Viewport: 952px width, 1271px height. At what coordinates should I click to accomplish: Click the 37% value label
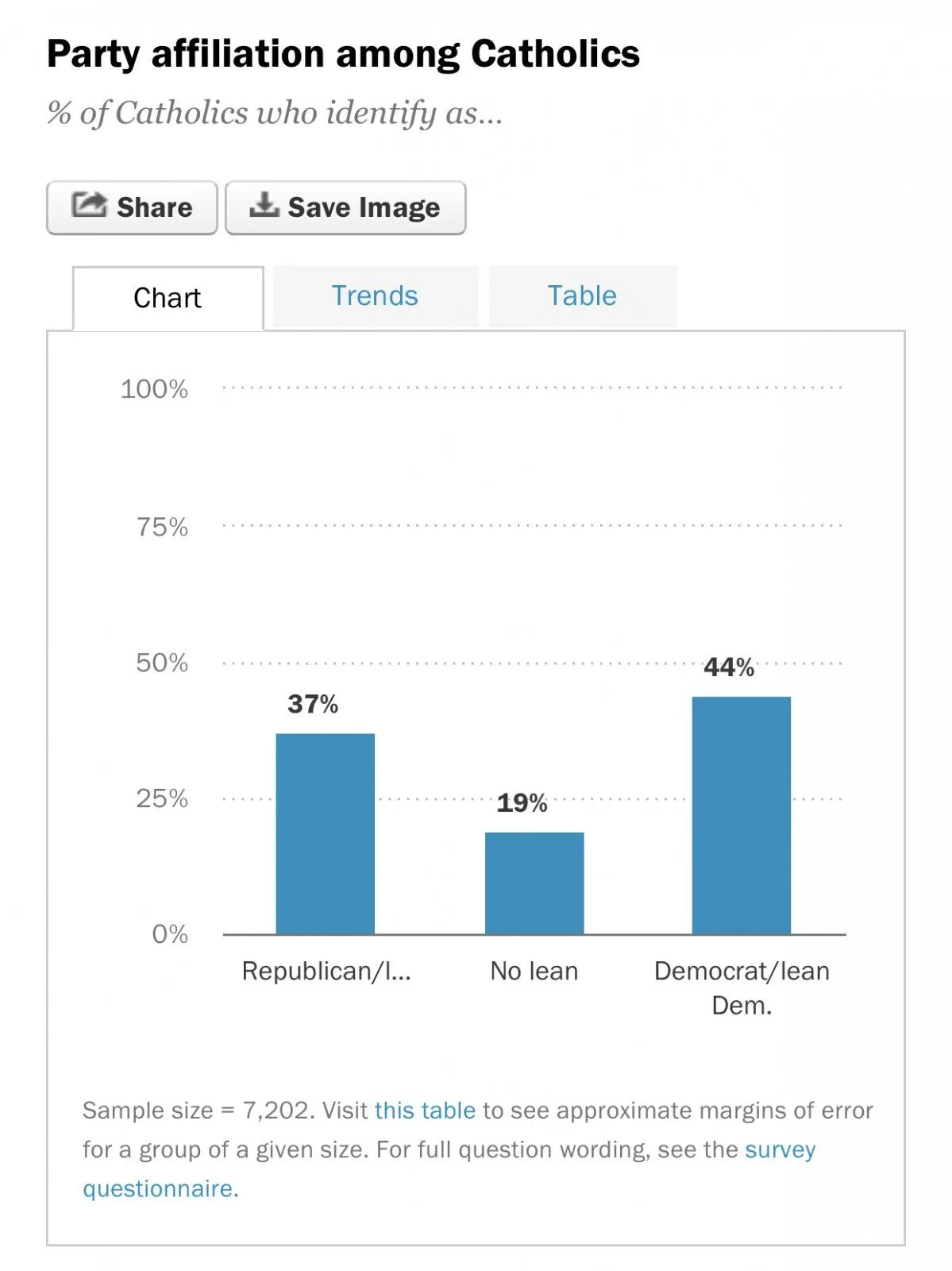(x=313, y=704)
